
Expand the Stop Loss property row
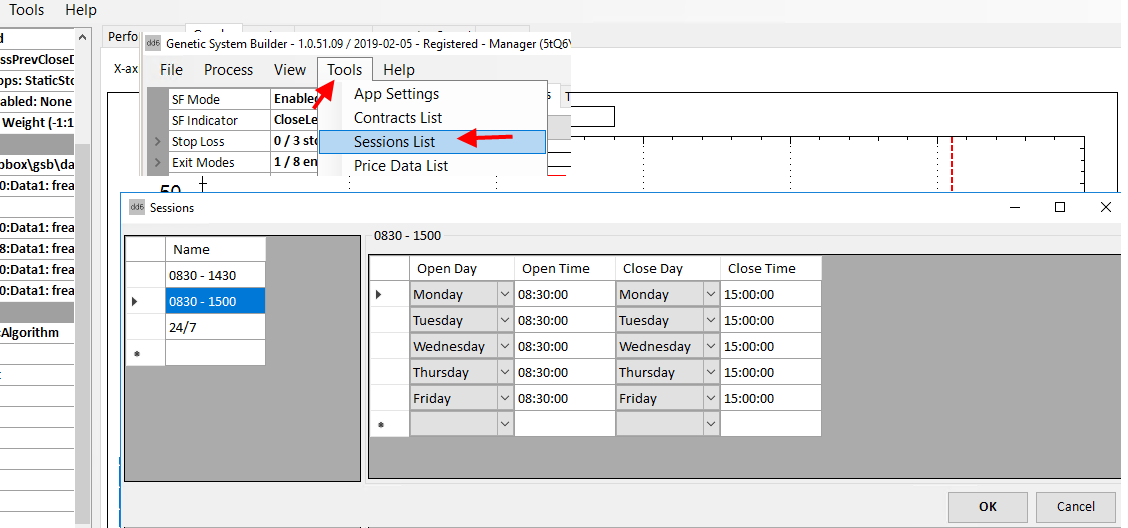tap(158, 142)
